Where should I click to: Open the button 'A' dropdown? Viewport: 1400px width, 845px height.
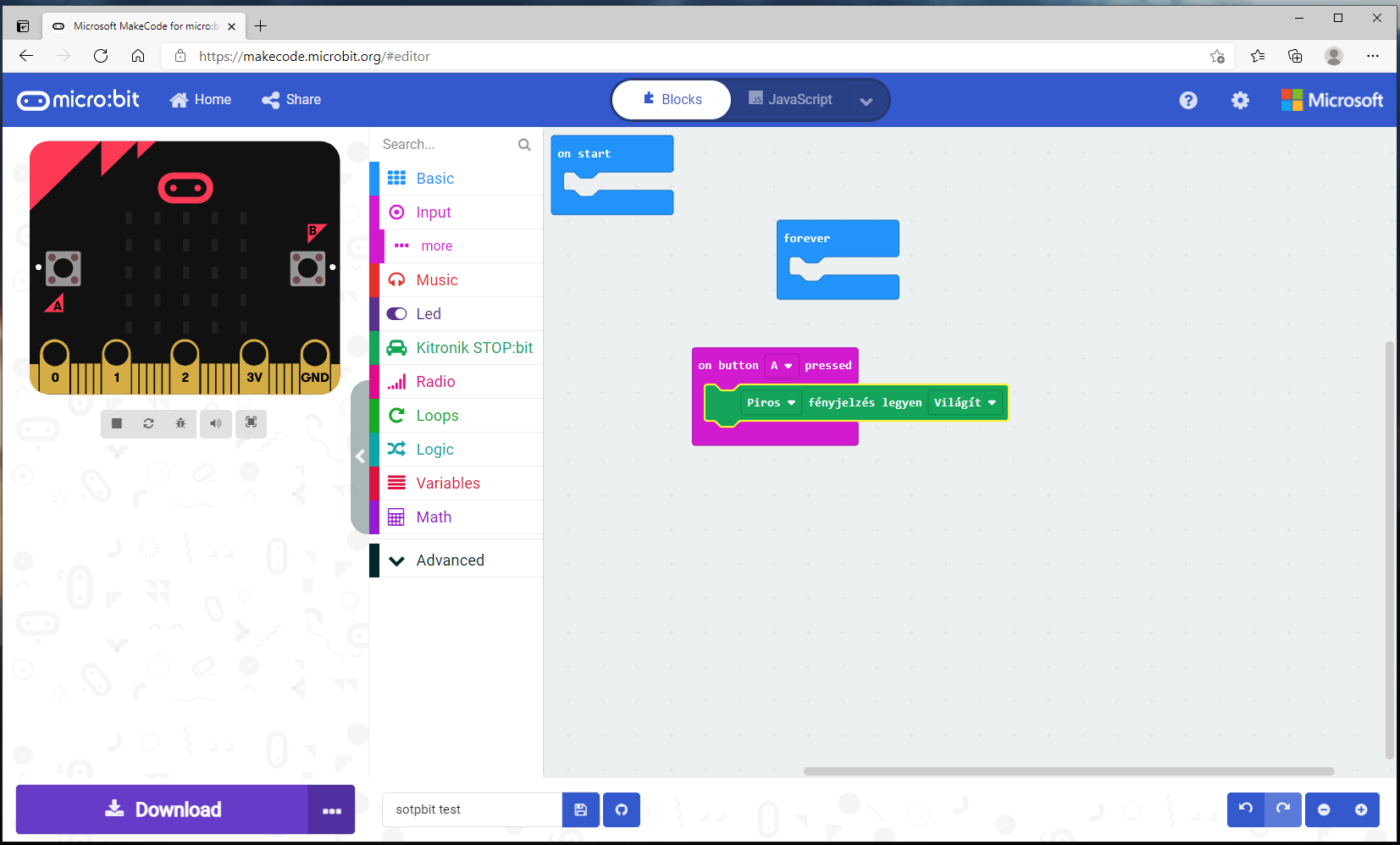(781, 365)
